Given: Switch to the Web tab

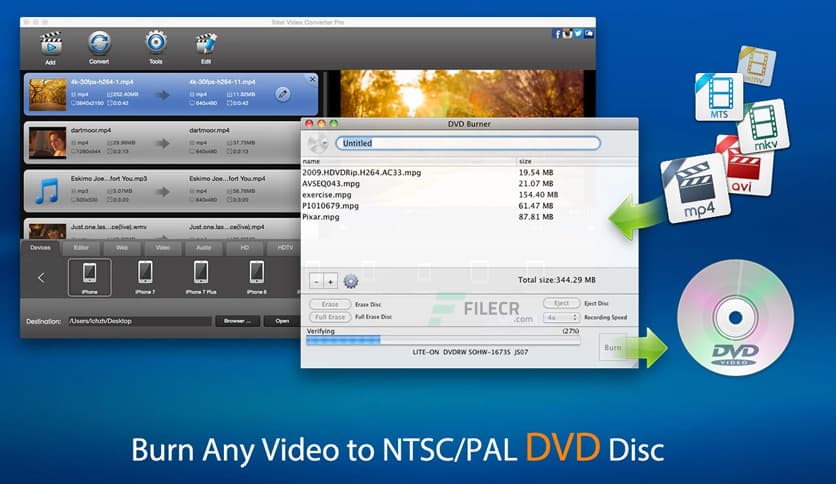Looking at the screenshot, I should click(122, 248).
